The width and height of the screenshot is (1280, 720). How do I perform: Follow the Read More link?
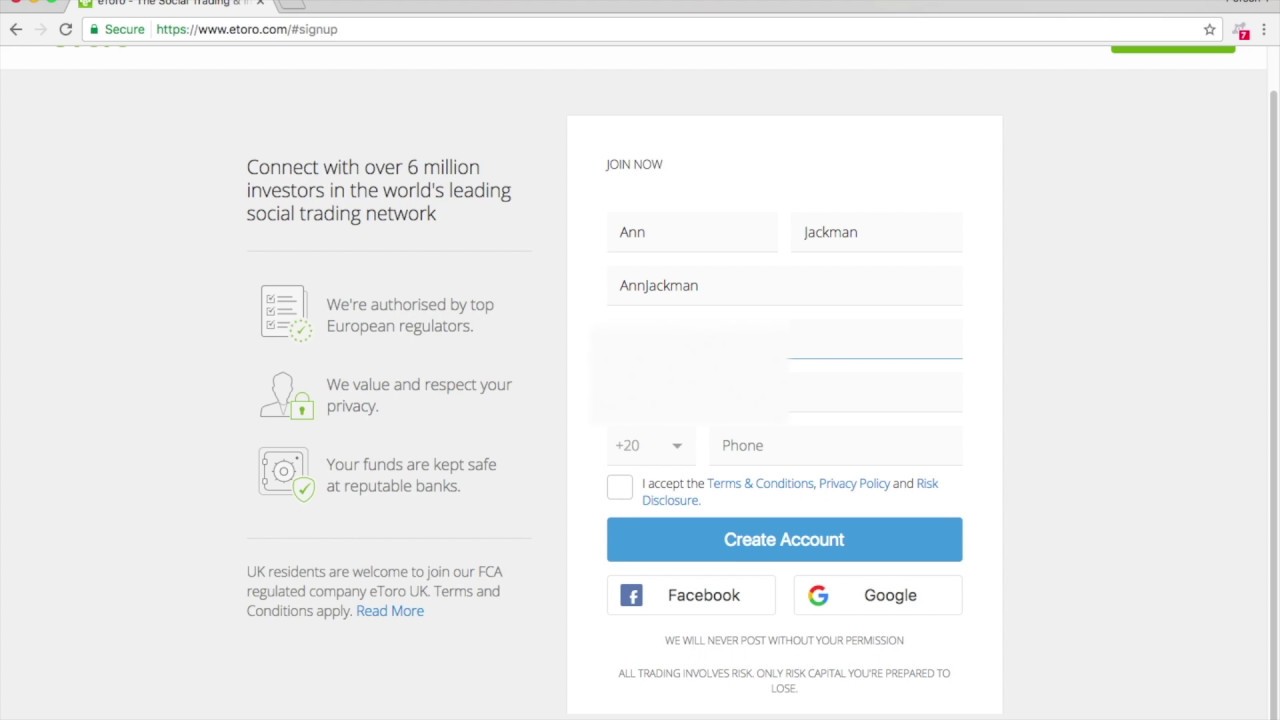(x=390, y=611)
